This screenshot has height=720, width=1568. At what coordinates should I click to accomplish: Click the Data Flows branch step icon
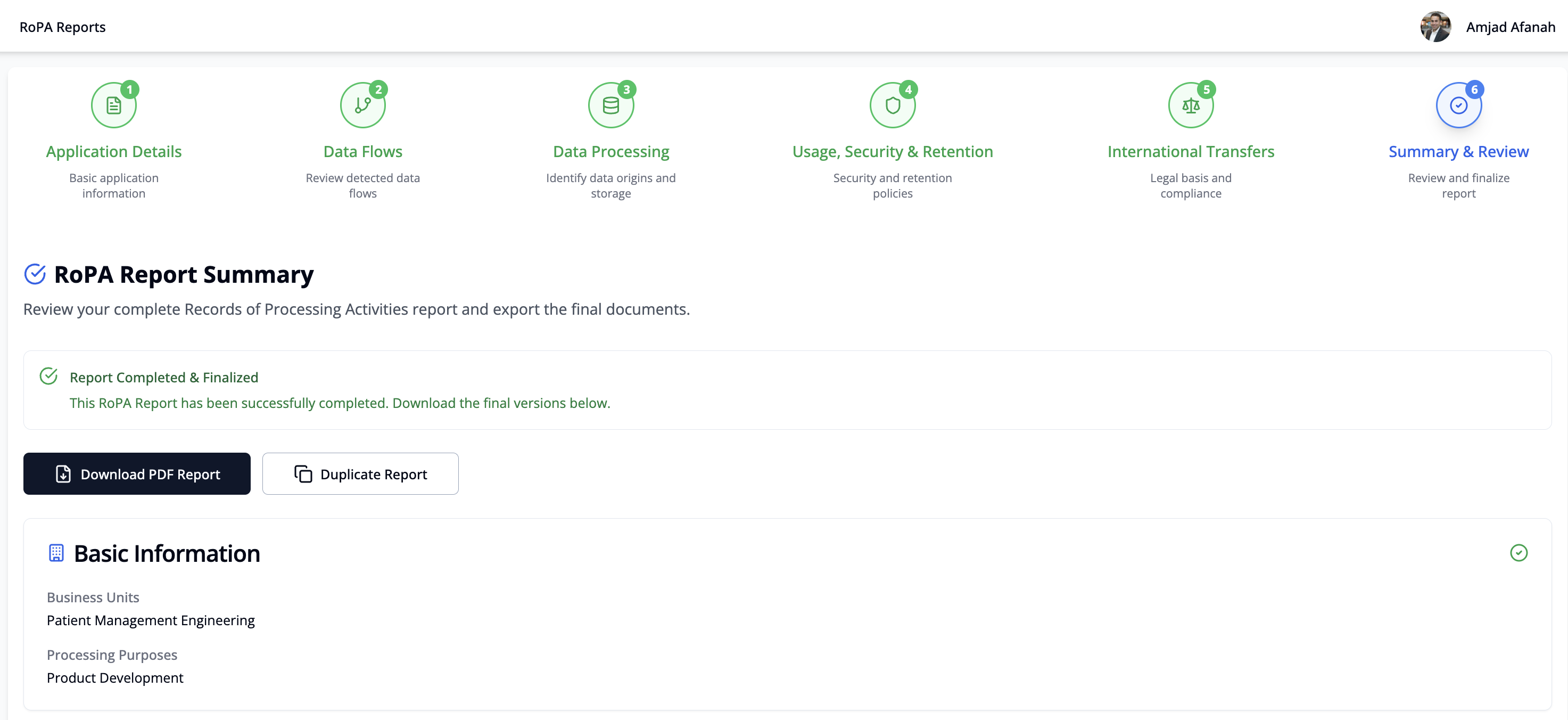pyautogui.click(x=363, y=105)
